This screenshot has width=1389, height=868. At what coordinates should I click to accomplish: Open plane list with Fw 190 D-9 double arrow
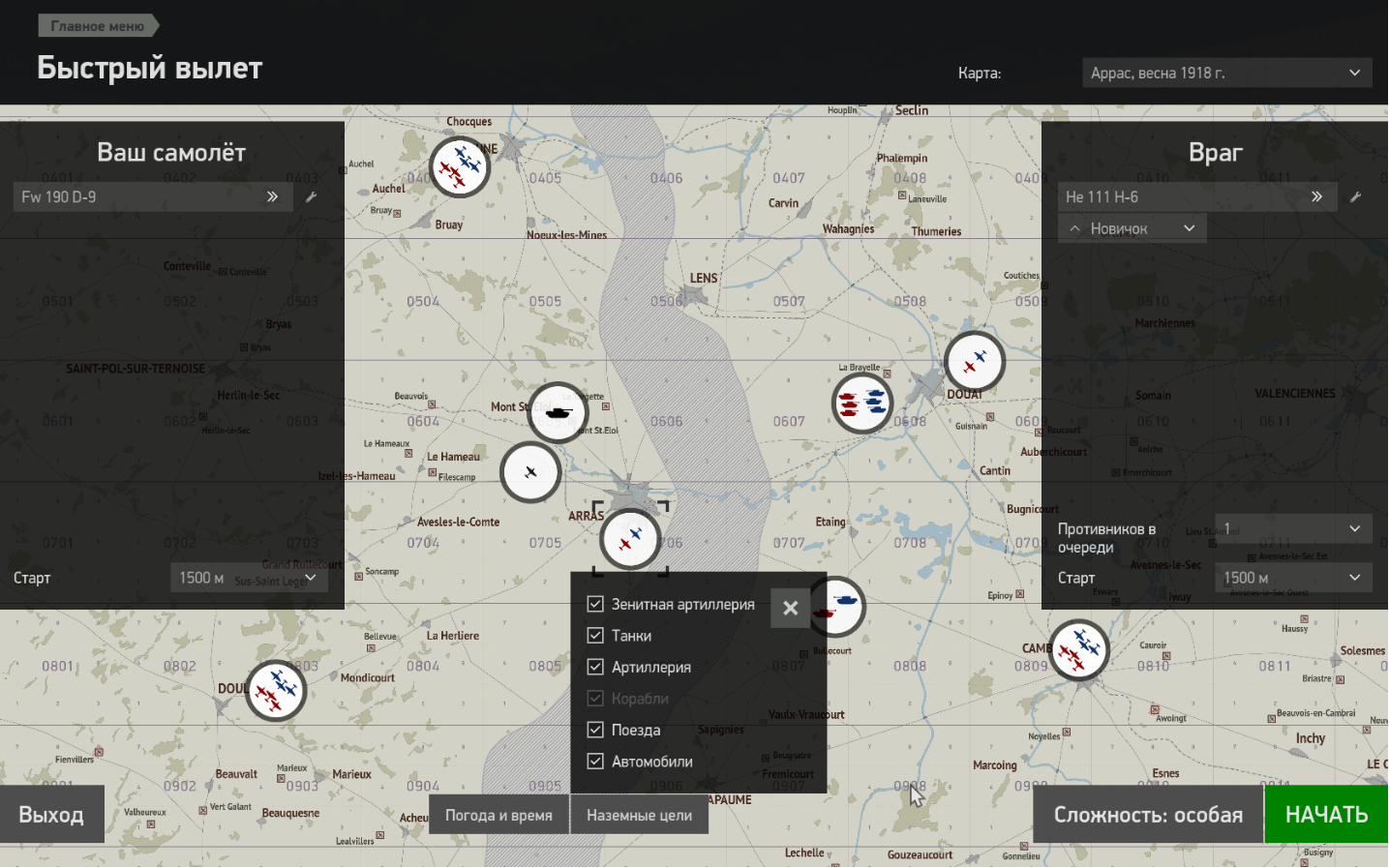click(273, 197)
